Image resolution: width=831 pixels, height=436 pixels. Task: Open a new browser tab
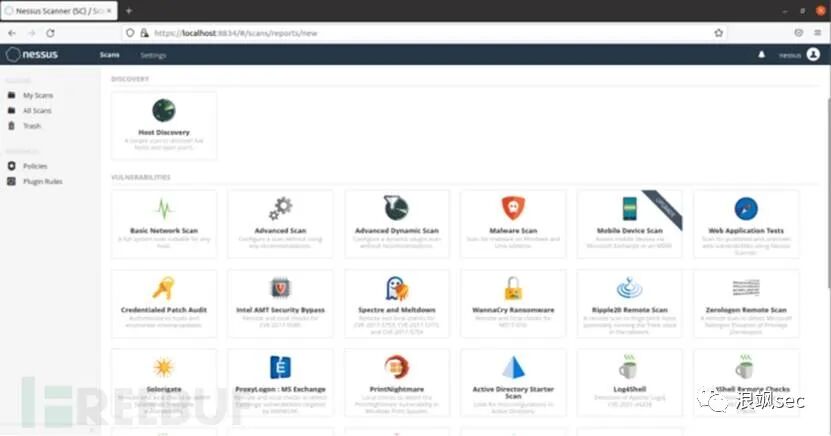pos(129,11)
